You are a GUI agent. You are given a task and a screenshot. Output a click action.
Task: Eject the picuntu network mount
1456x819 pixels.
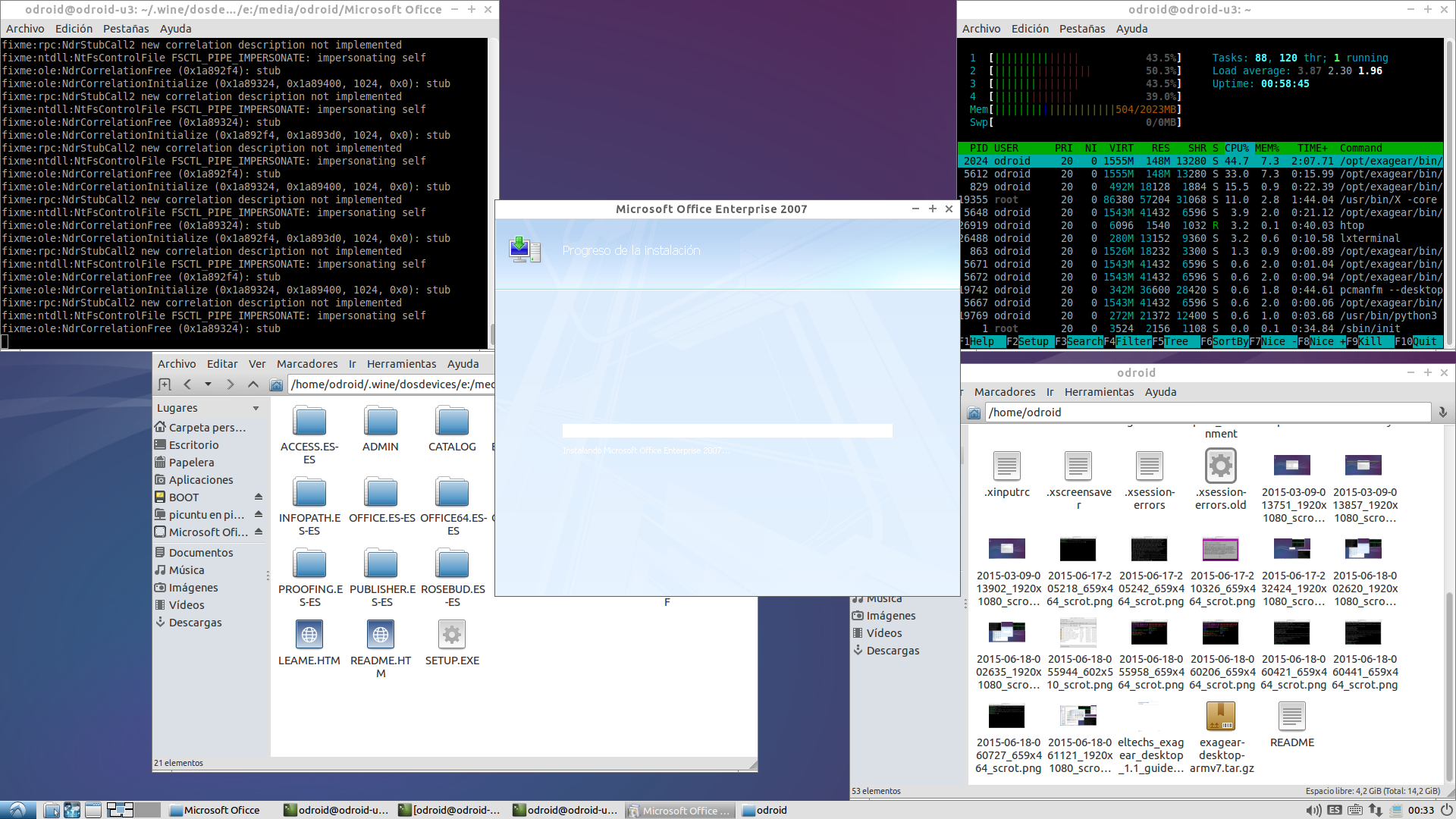(x=259, y=514)
